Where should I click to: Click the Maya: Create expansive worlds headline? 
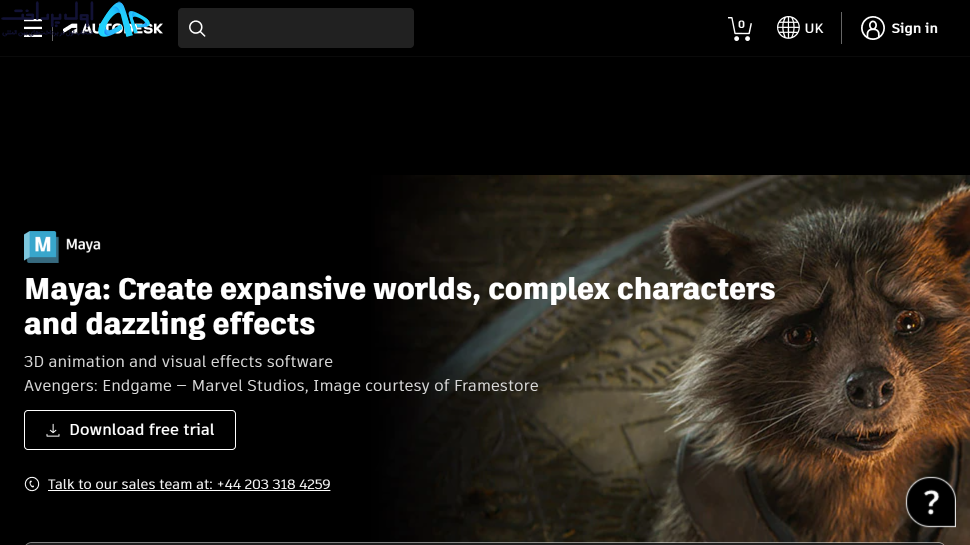click(x=400, y=306)
